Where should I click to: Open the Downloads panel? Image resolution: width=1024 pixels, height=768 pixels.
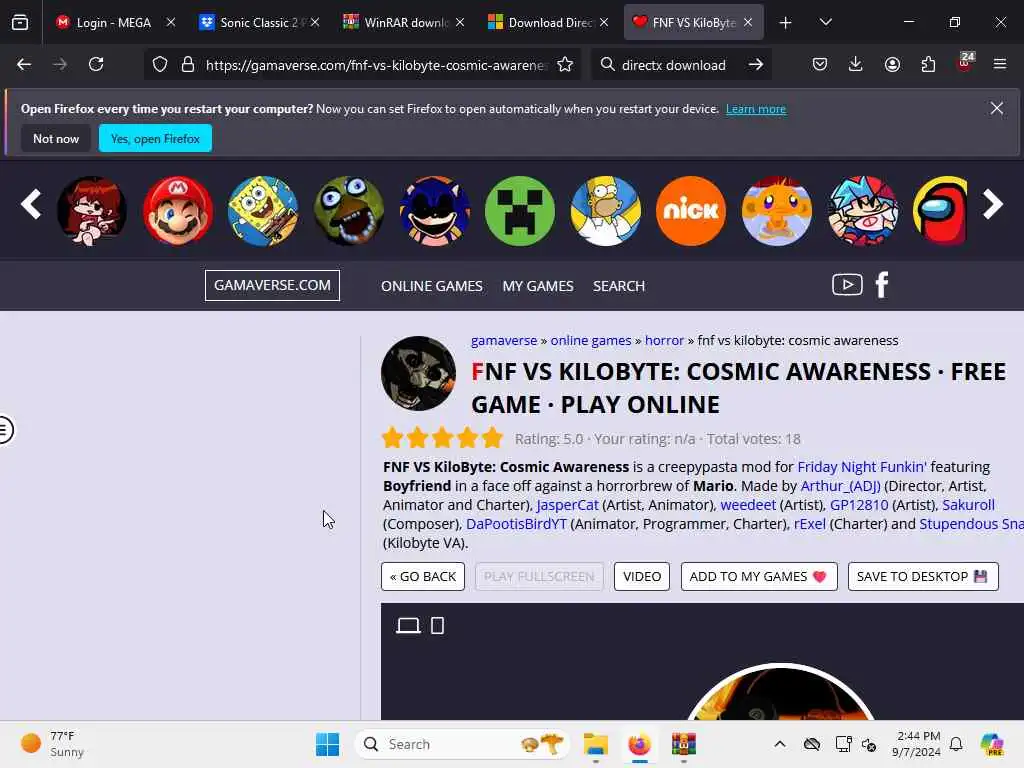pyautogui.click(x=856, y=65)
